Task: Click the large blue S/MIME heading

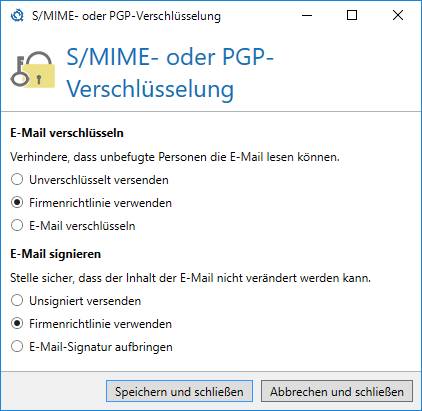Action: 170,73
